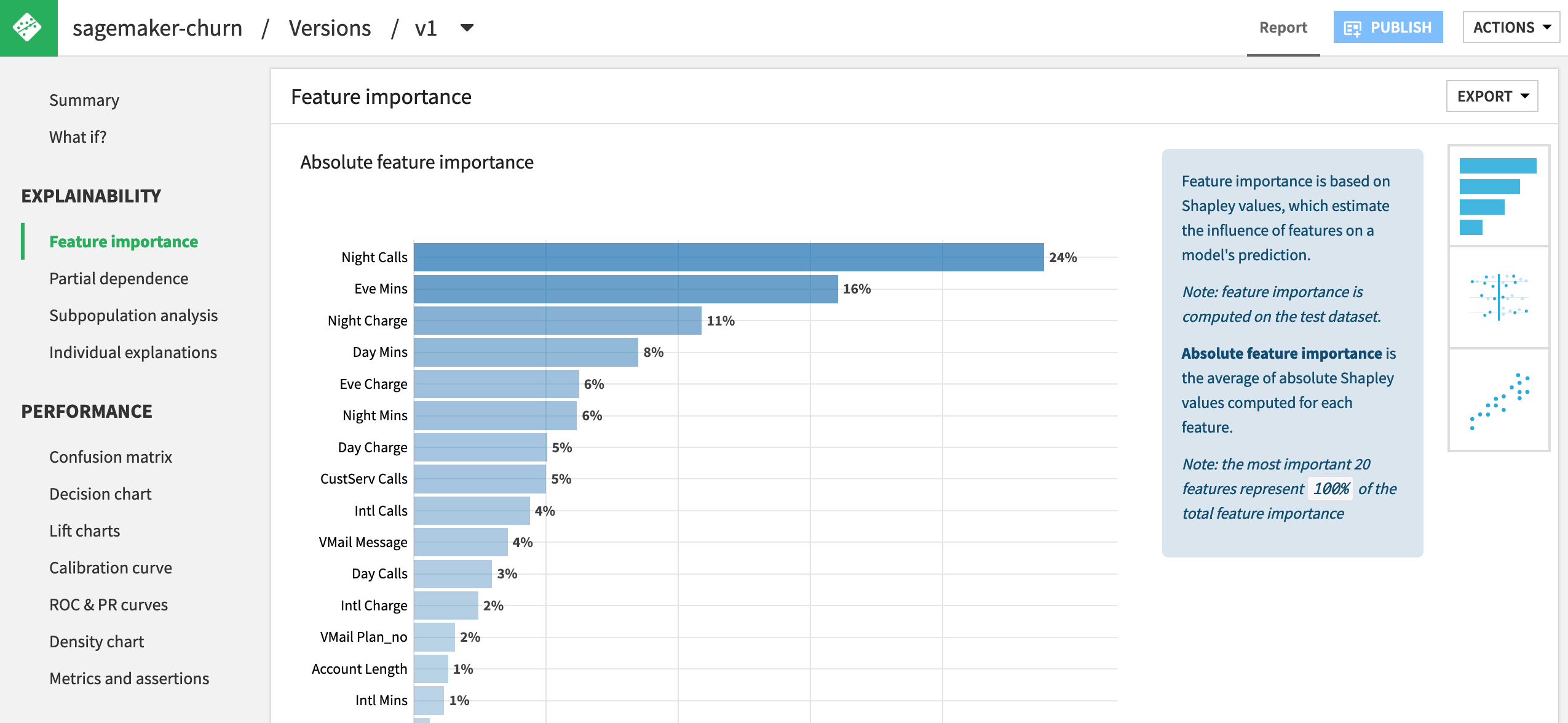Screen dimensions: 1568x723
Task: Open the Confusion matrix section
Action: tap(110, 456)
